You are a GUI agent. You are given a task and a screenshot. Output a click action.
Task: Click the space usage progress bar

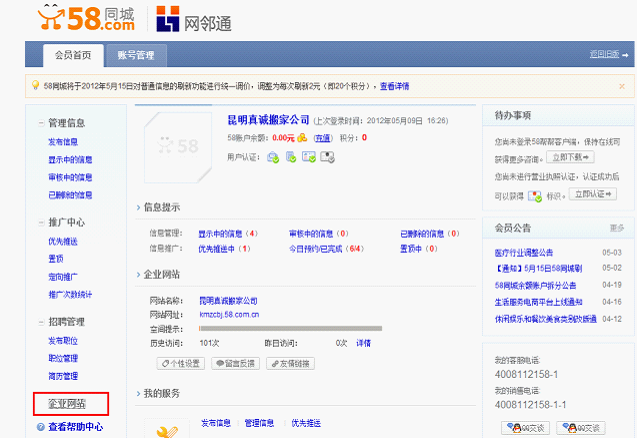[x=290, y=328]
